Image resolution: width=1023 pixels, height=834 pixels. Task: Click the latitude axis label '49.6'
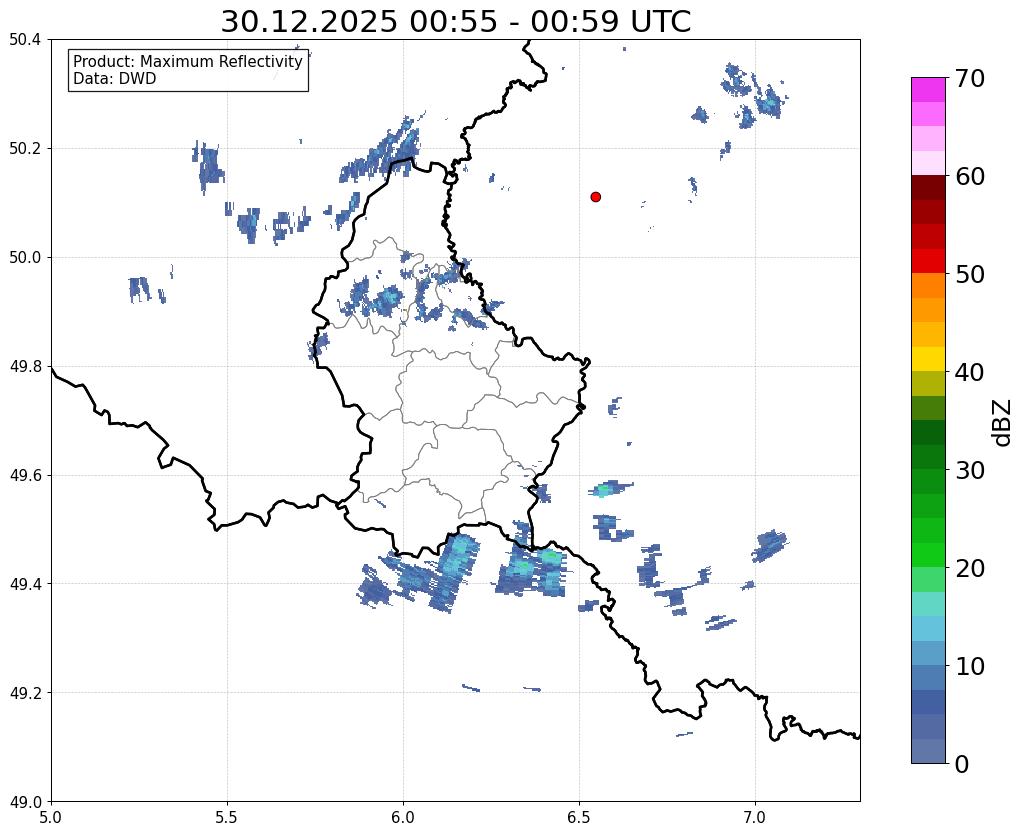coord(25,476)
